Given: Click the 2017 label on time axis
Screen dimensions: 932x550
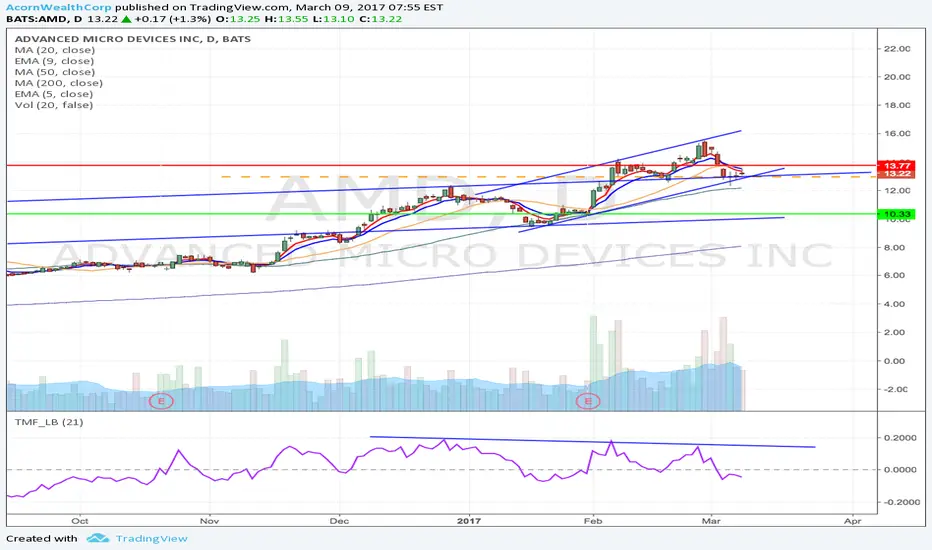Looking at the screenshot, I should 469,521.
